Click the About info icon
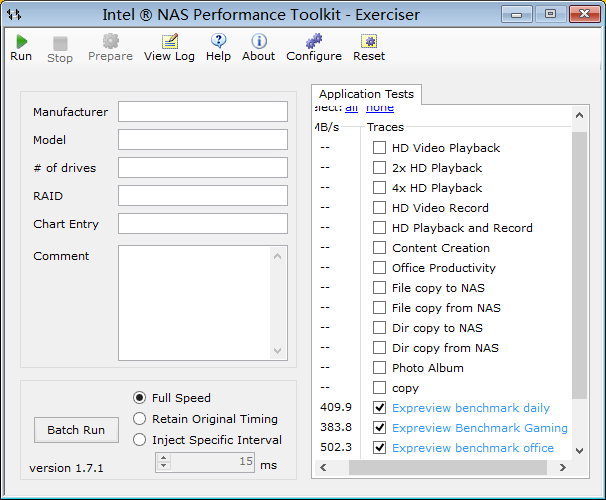 coord(258,42)
